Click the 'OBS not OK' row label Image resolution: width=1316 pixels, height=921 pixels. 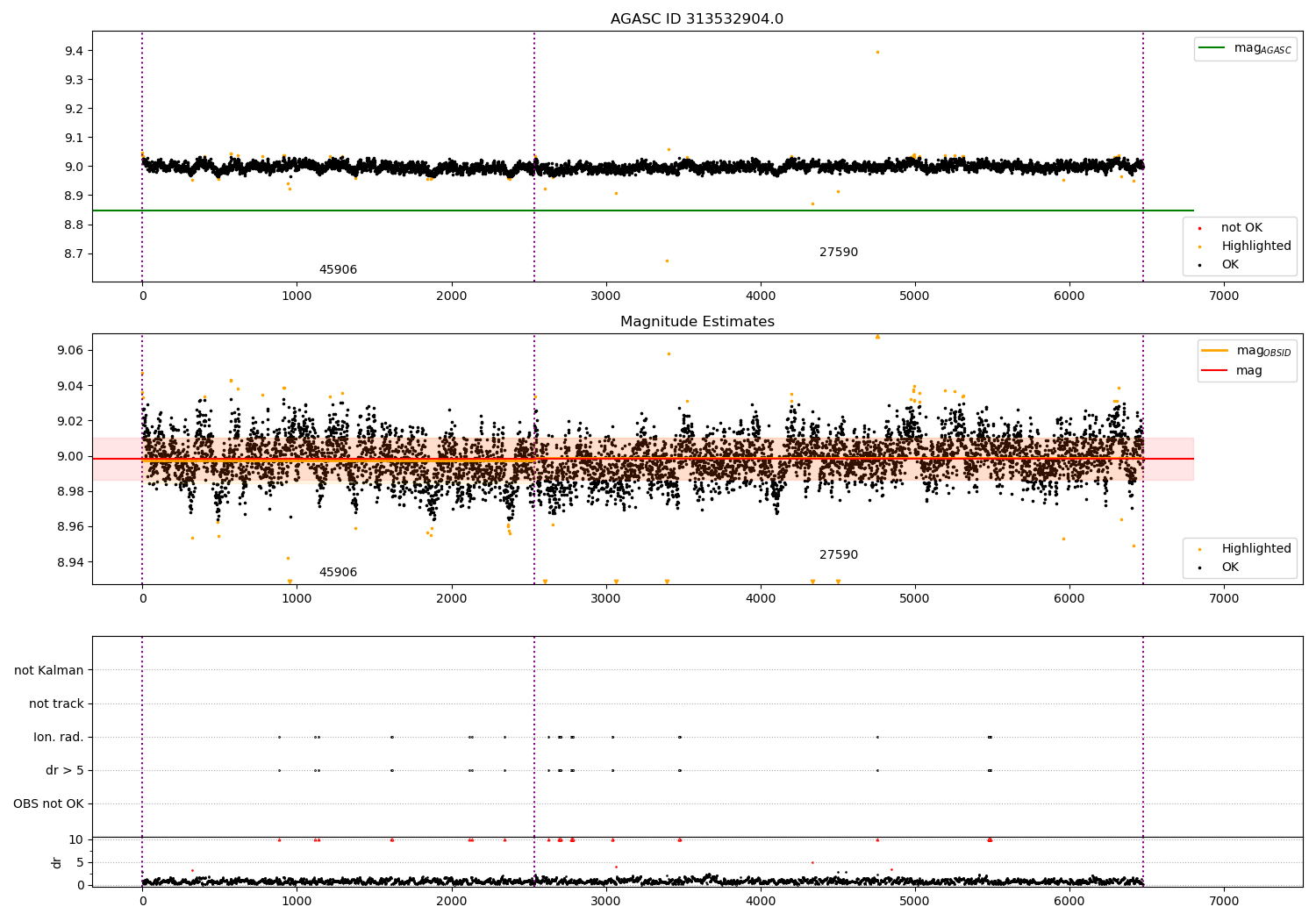coord(48,804)
